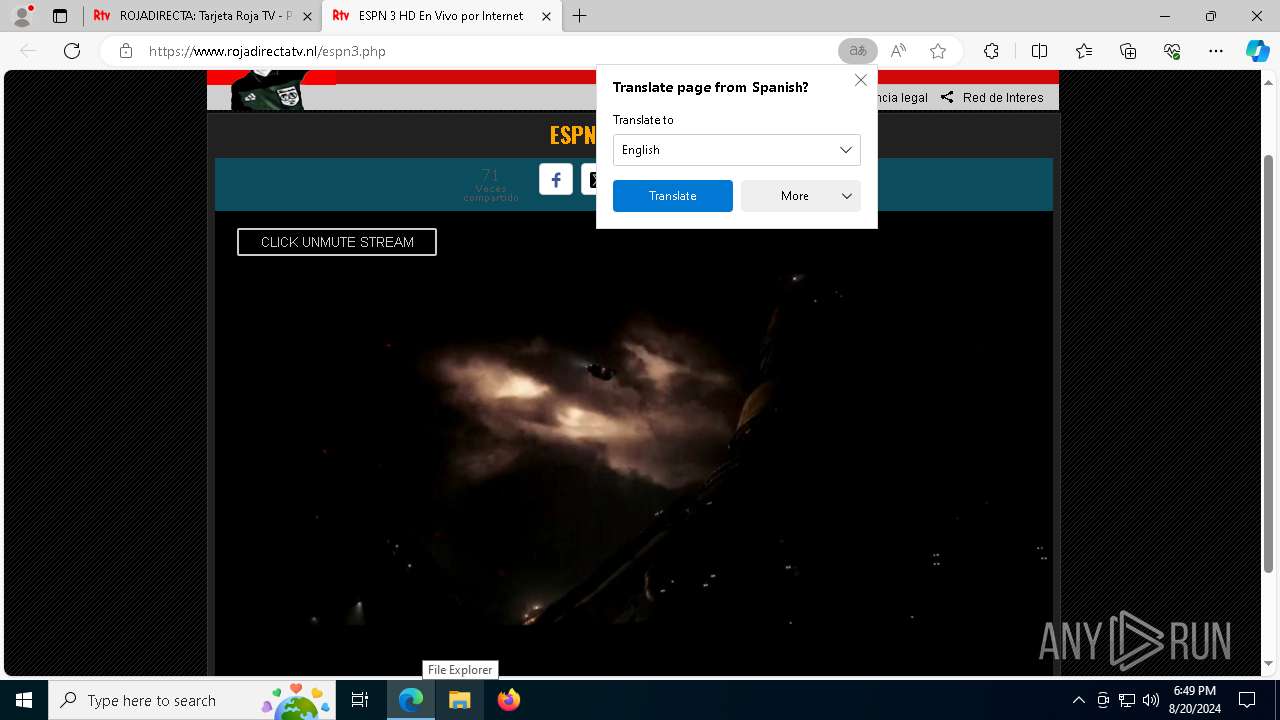Click the Microsoft Edge taskbar icon

coord(411,700)
